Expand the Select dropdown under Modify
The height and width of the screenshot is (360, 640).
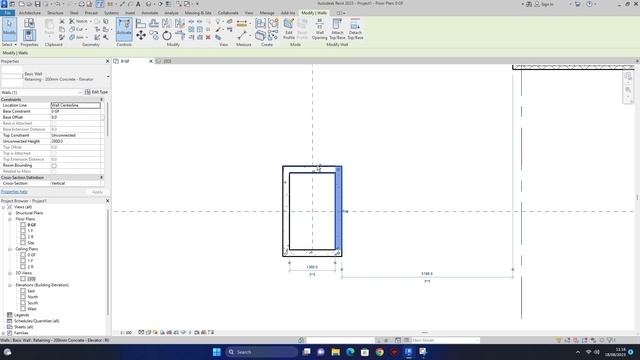point(9,44)
